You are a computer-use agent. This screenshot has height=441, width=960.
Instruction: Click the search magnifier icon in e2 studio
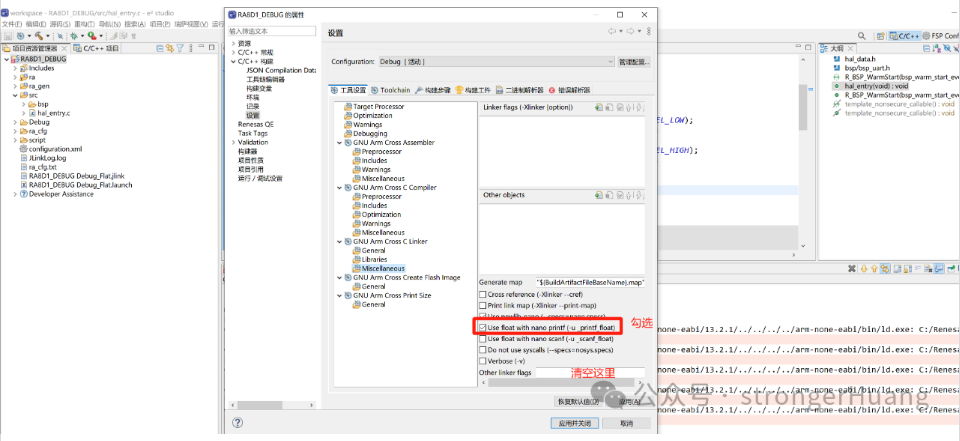(x=861, y=36)
